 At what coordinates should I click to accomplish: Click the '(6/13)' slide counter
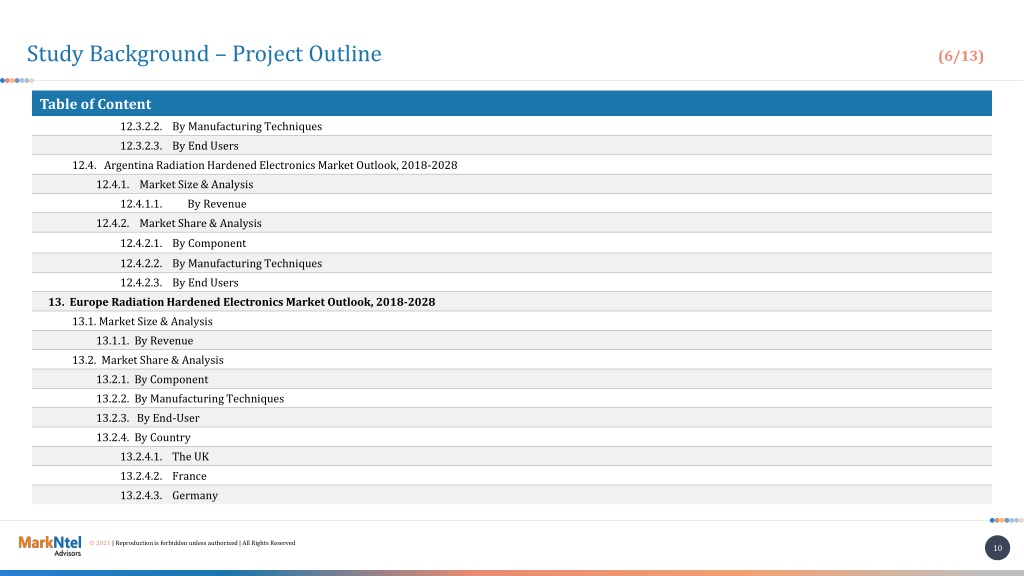tap(961, 56)
